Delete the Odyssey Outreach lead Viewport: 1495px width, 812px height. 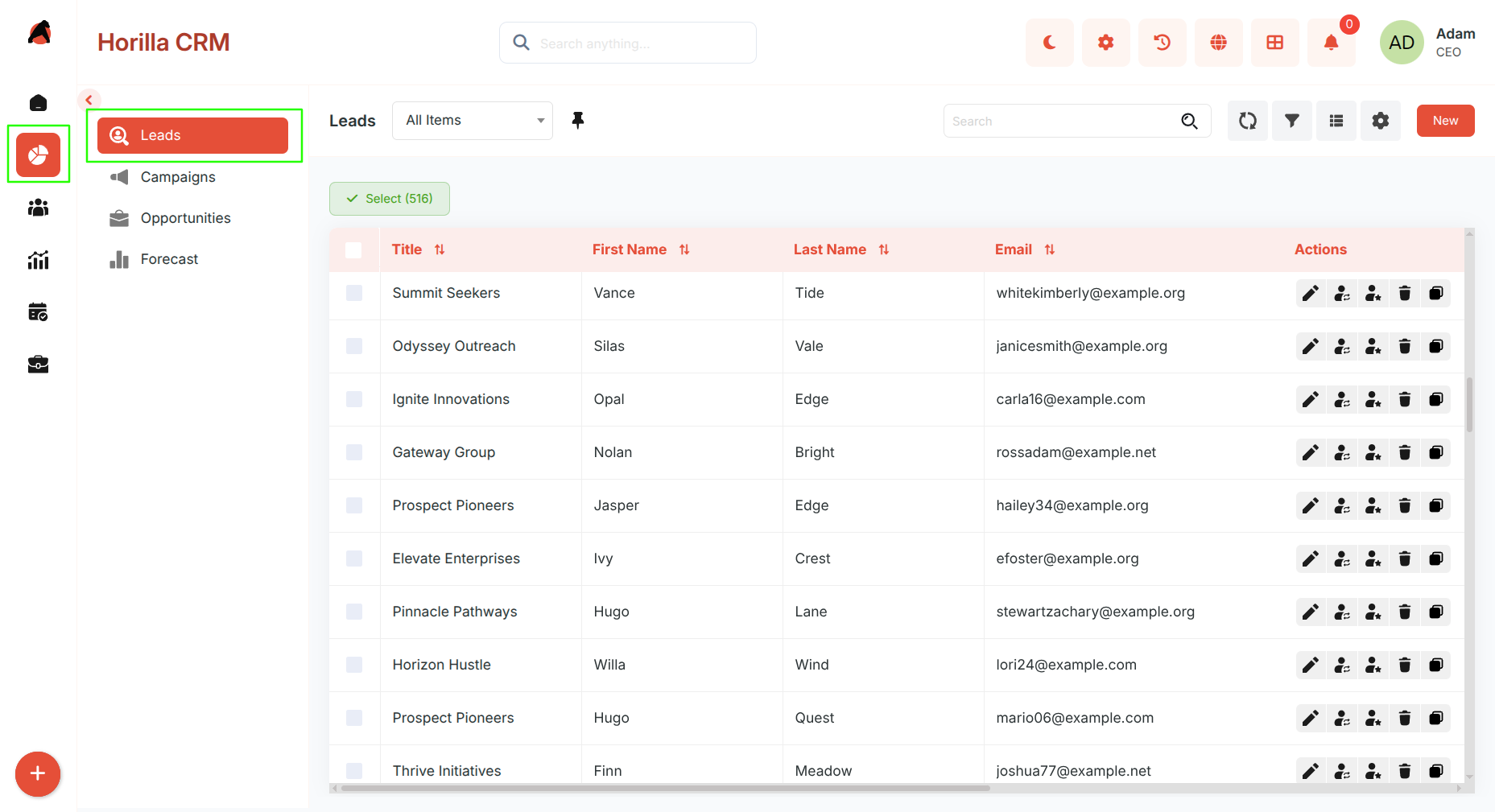click(1405, 346)
